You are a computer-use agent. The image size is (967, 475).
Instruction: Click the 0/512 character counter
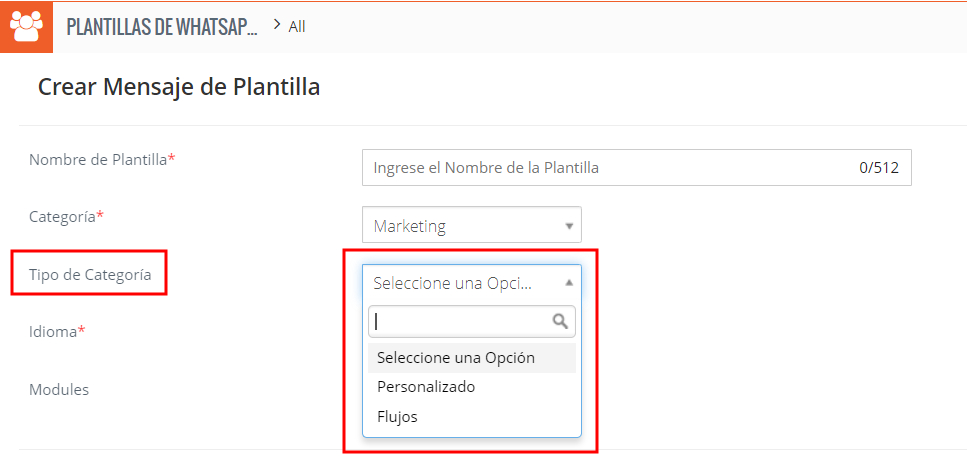point(878,168)
